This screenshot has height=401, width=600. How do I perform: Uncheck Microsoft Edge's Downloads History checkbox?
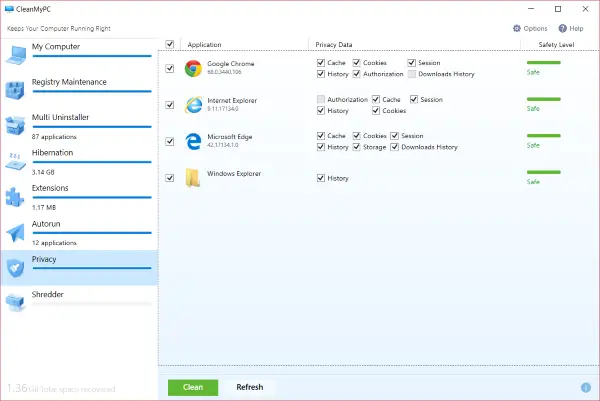pyautogui.click(x=395, y=147)
